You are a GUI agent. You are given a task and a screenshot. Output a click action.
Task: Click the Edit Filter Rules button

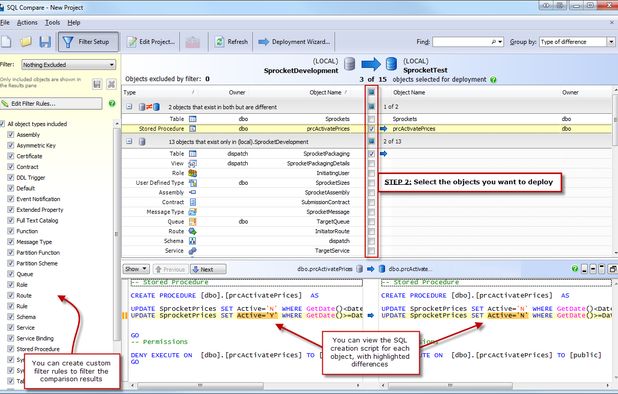click(51, 104)
